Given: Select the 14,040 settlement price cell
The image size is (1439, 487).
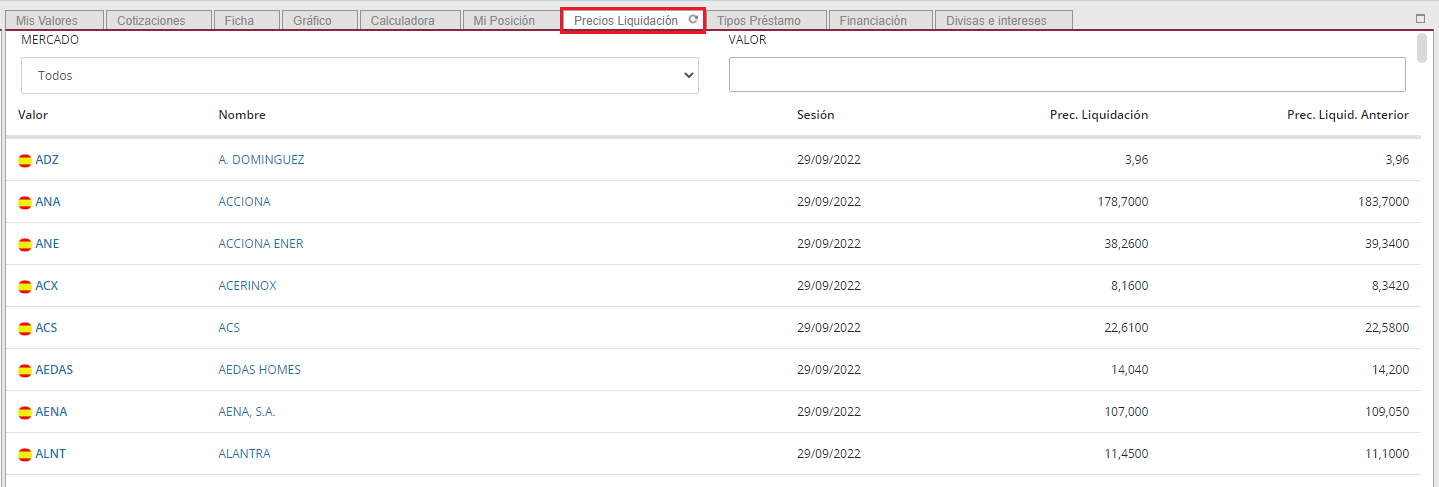Looking at the screenshot, I should (x=1130, y=370).
